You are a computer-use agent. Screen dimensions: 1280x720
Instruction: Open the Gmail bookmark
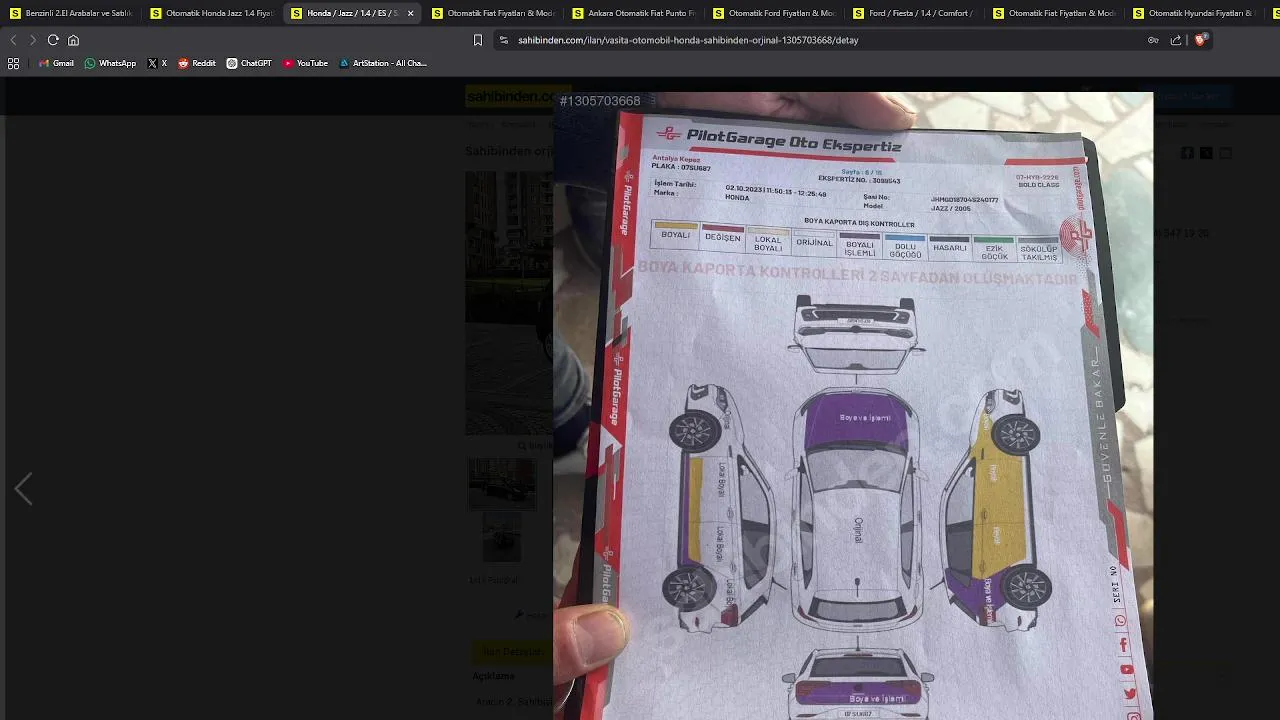tap(56, 63)
